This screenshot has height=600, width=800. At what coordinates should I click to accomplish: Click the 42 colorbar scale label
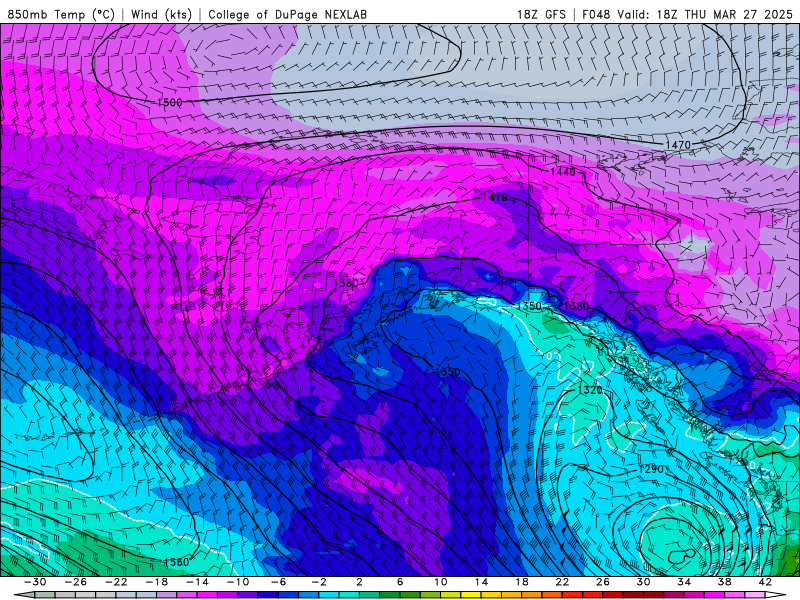coord(765,582)
